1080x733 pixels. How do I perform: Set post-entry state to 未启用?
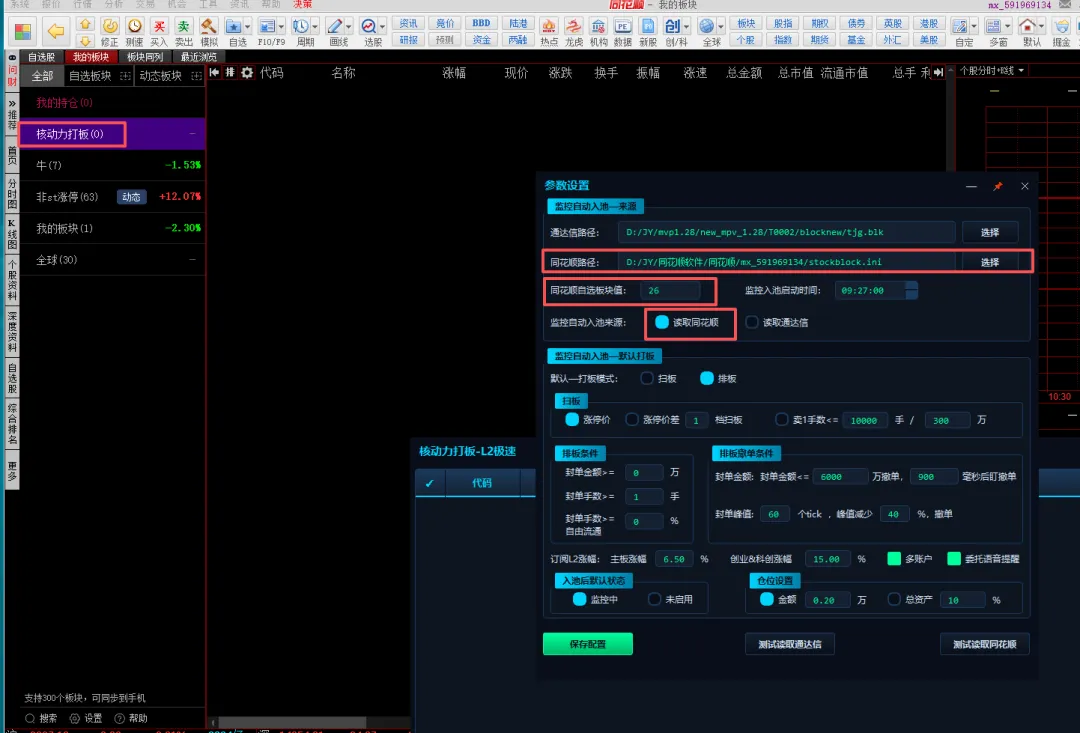pyautogui.click(x=654, y=599)
